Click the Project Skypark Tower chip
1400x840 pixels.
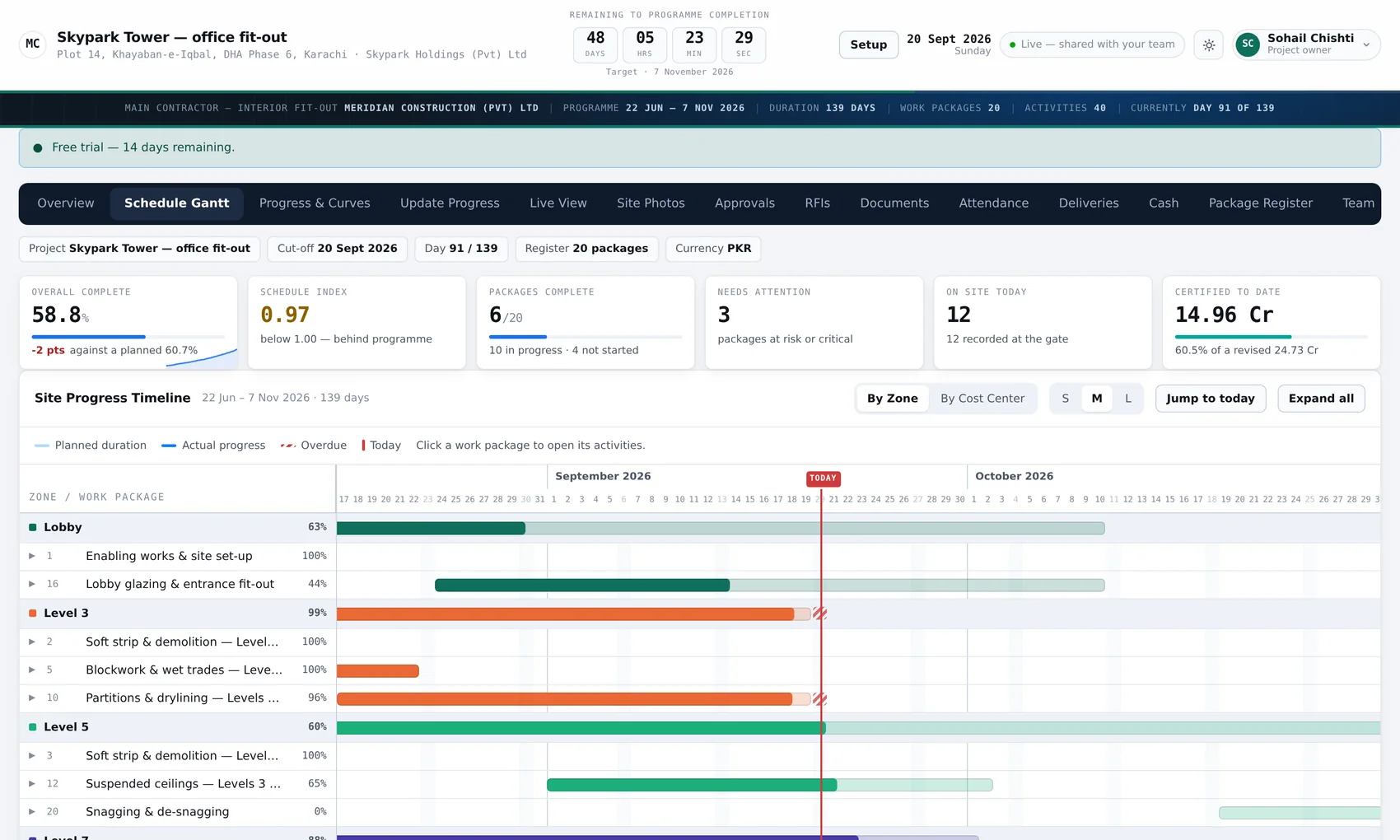click(x=140, y=249)
